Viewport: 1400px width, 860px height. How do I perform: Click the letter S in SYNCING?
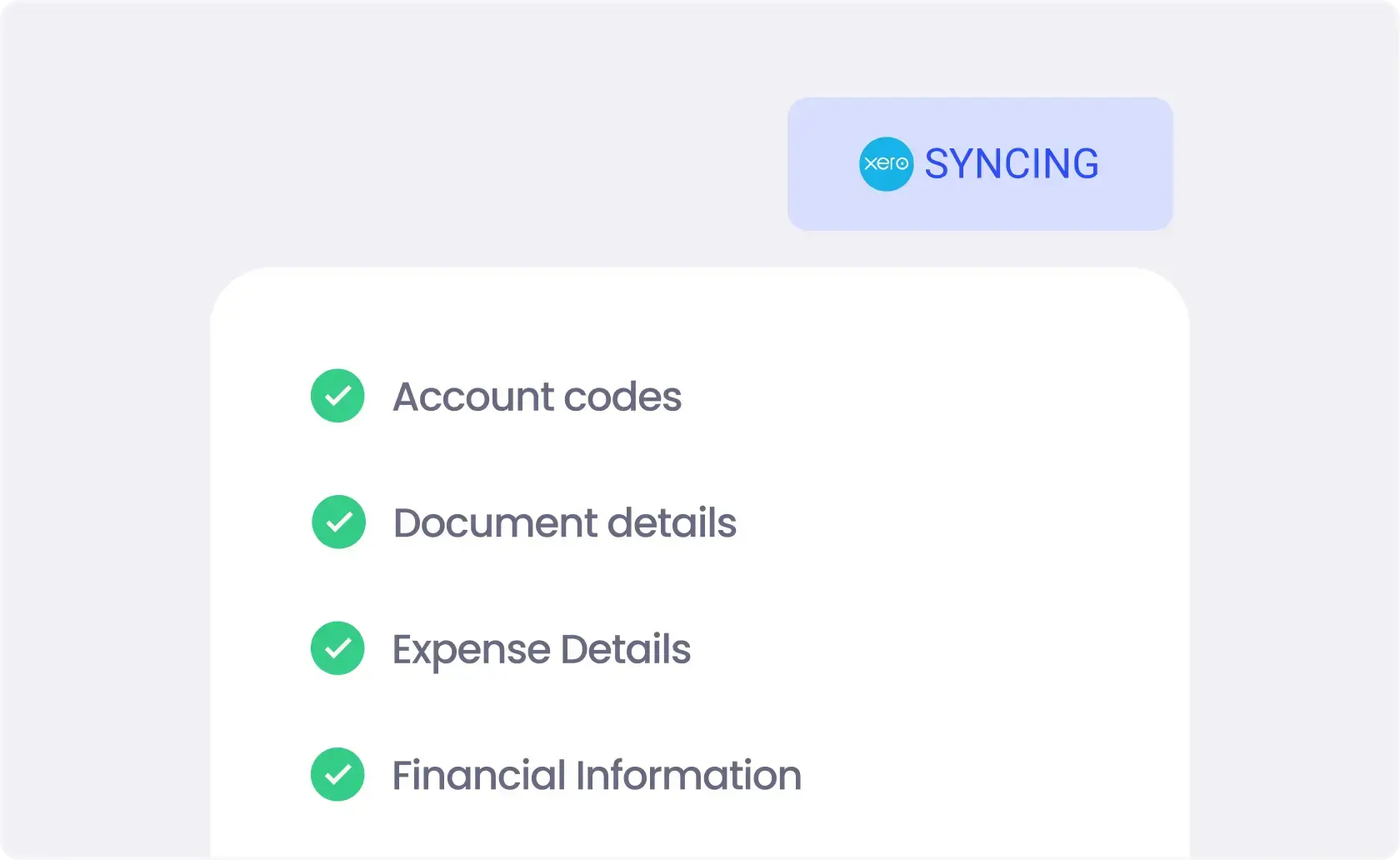[x=937, y=164]
